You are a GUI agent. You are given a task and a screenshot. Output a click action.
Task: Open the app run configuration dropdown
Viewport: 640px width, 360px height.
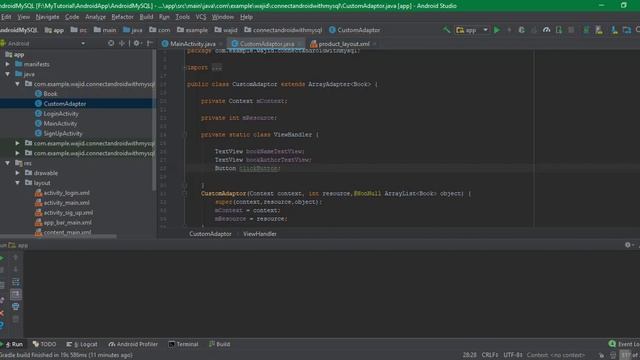(471, 30)
